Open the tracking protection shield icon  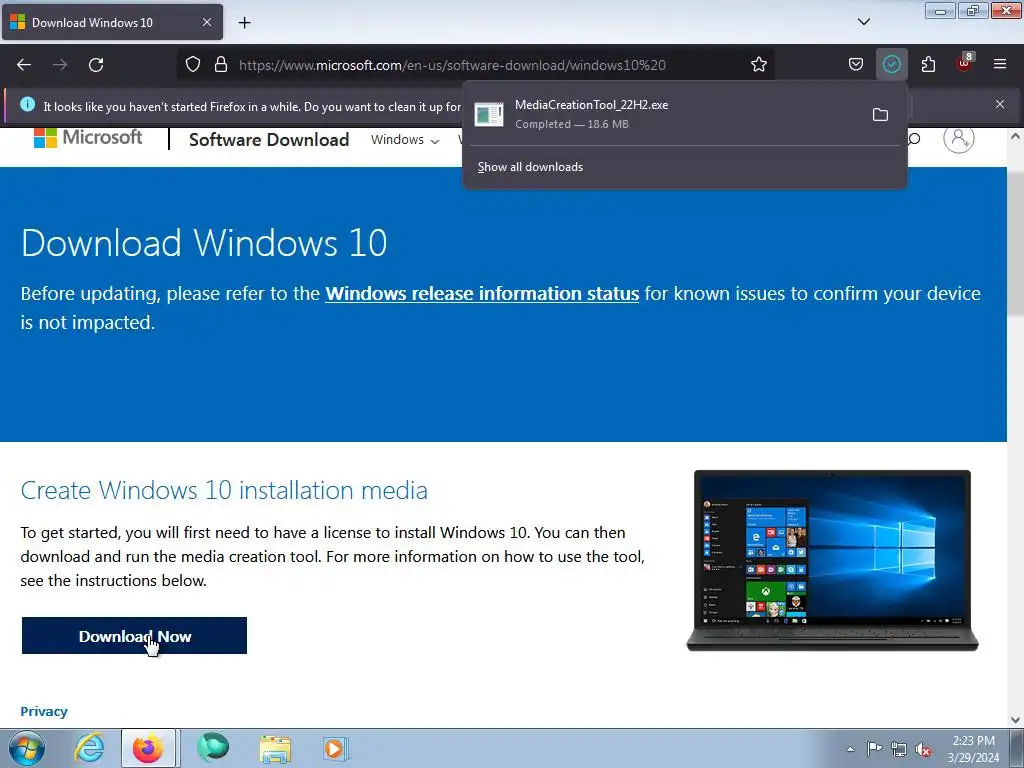[193, 65]
